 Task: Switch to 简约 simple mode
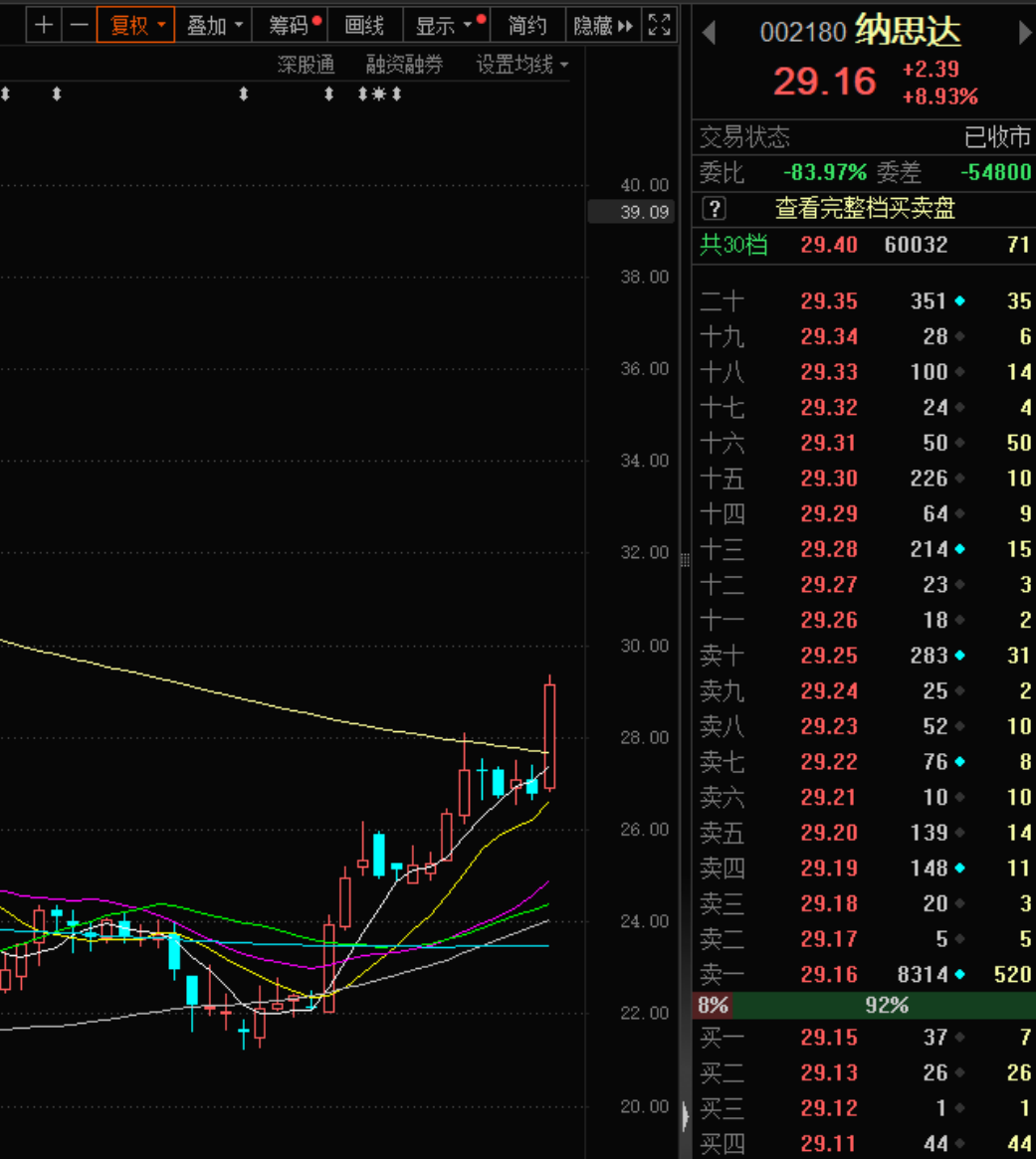click(x=527, y=25)
